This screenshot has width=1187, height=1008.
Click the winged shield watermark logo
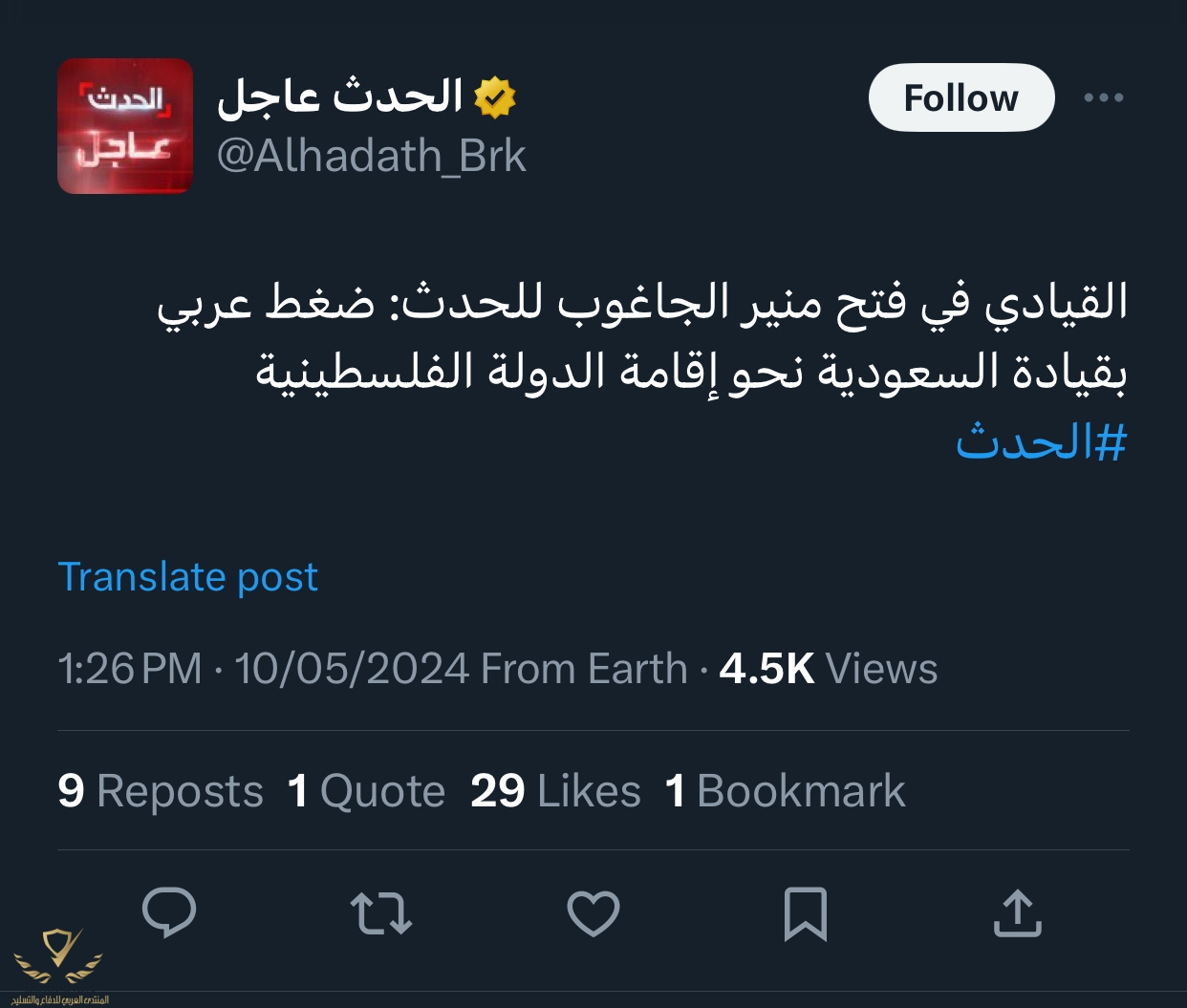tap(59, 960)
